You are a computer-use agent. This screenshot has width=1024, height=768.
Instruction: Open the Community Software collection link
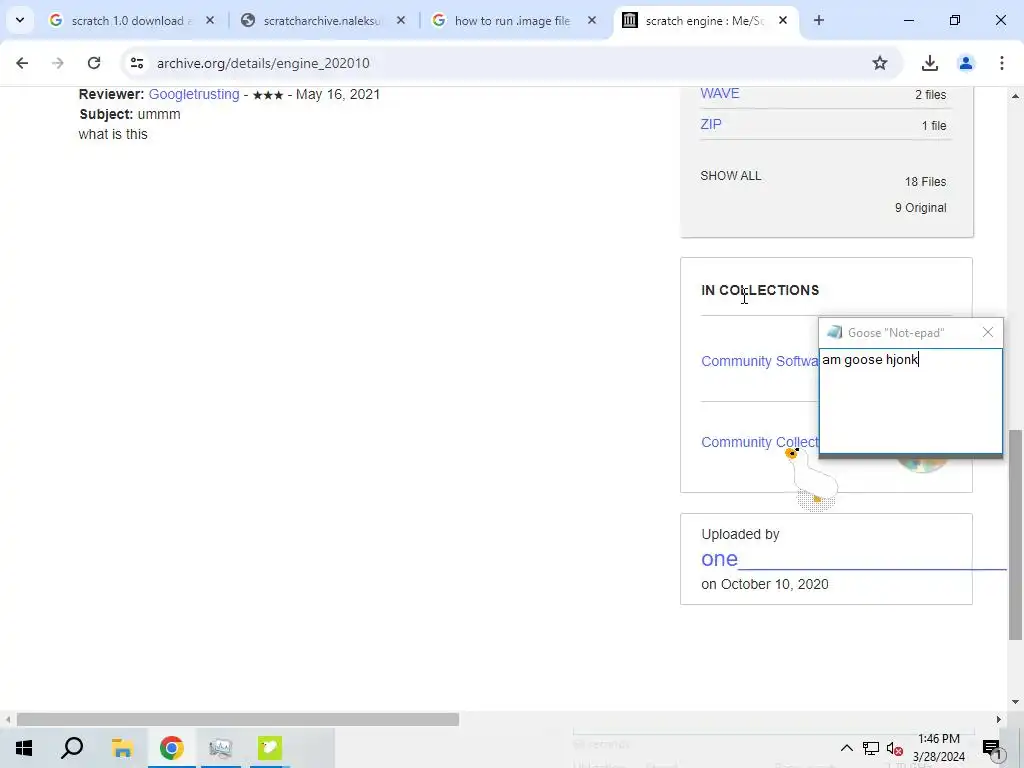[760, 361]
